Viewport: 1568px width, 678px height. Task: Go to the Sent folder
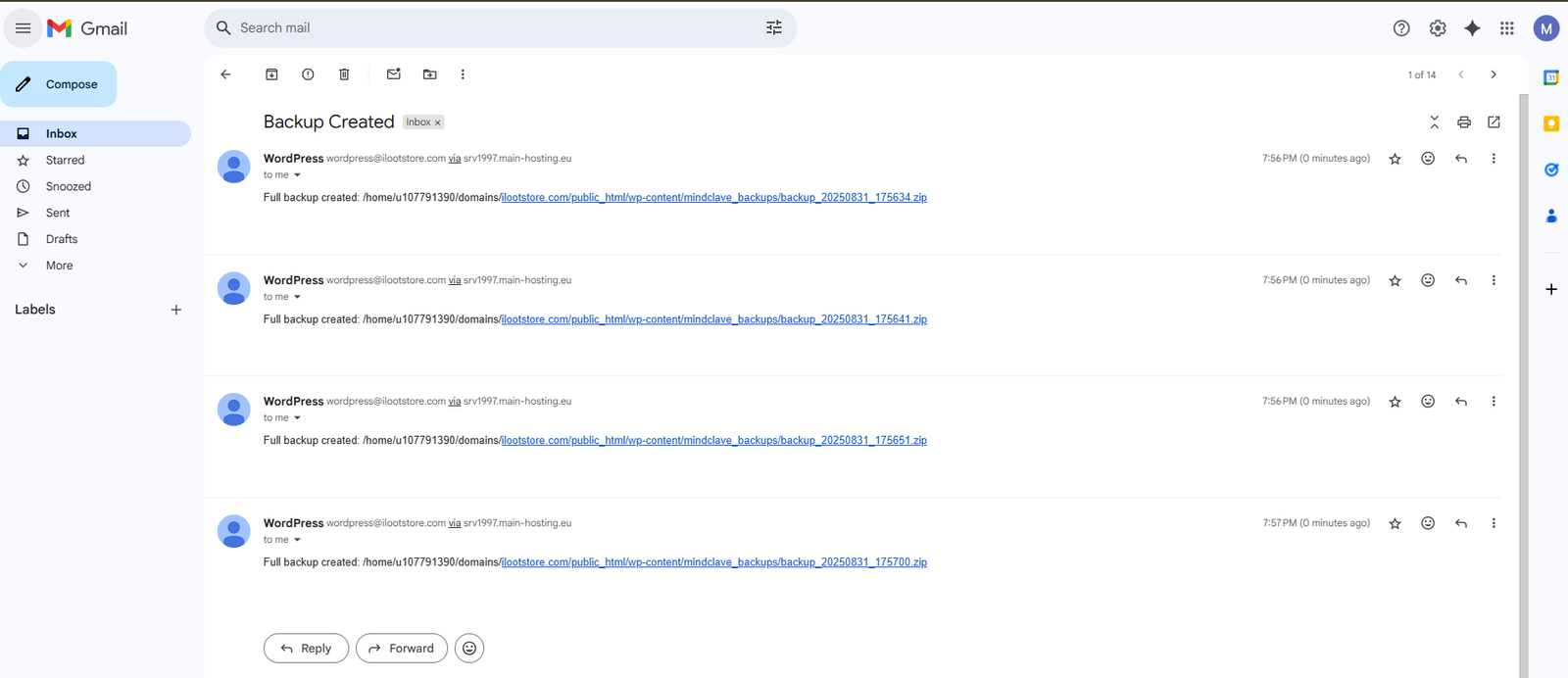click(58, 213)
